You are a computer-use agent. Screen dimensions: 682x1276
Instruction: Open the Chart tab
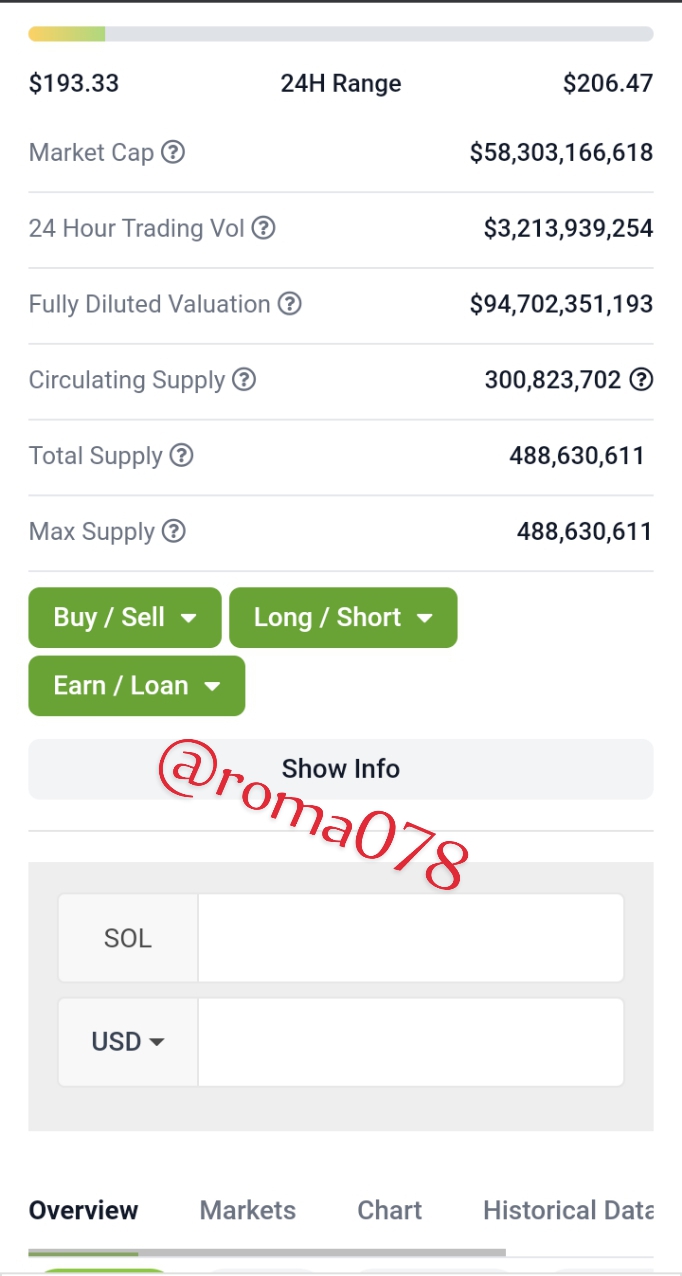pyautogui.click(x=390, y=1210)
